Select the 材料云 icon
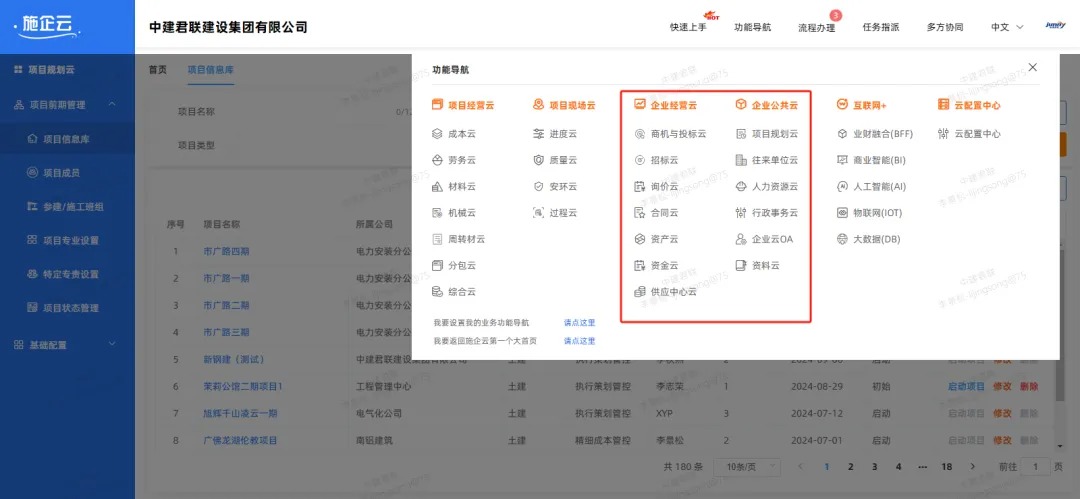This screenshot has width=1080, height=499. pyautogui.click(x=437, y=186)
